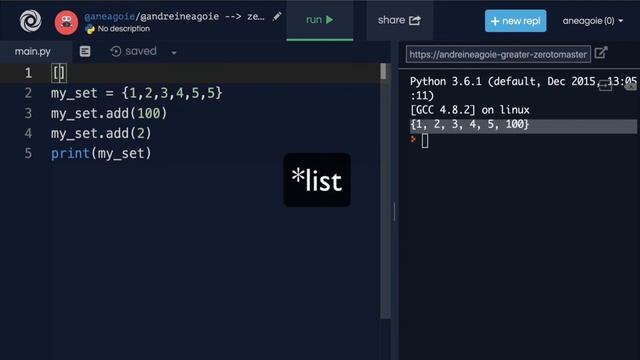Open the red user avatar
The height and width of the screenshot is (360, 640).
coord(66,22)
